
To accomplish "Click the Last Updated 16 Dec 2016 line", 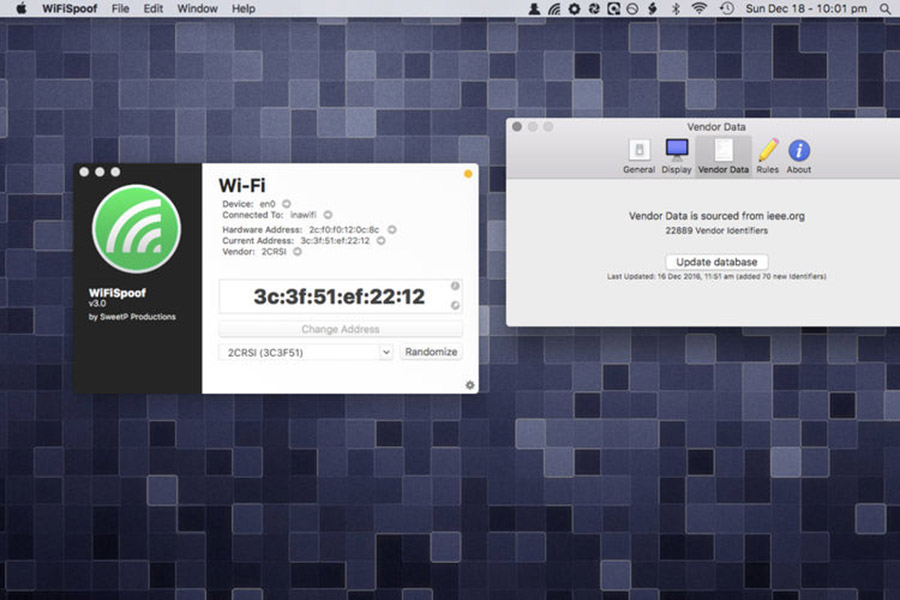I will coord(716,276).
